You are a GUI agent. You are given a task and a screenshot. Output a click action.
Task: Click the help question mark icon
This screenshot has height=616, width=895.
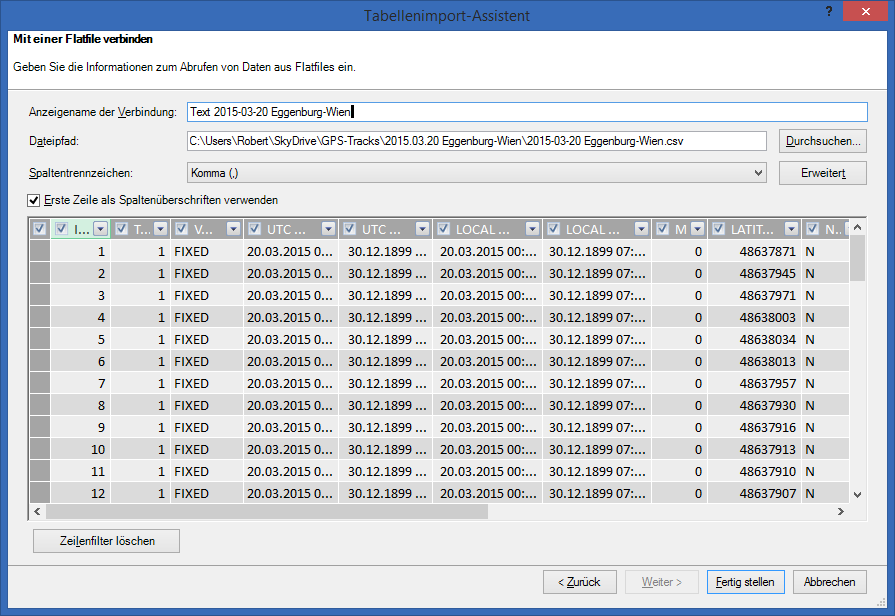point(829,12)
